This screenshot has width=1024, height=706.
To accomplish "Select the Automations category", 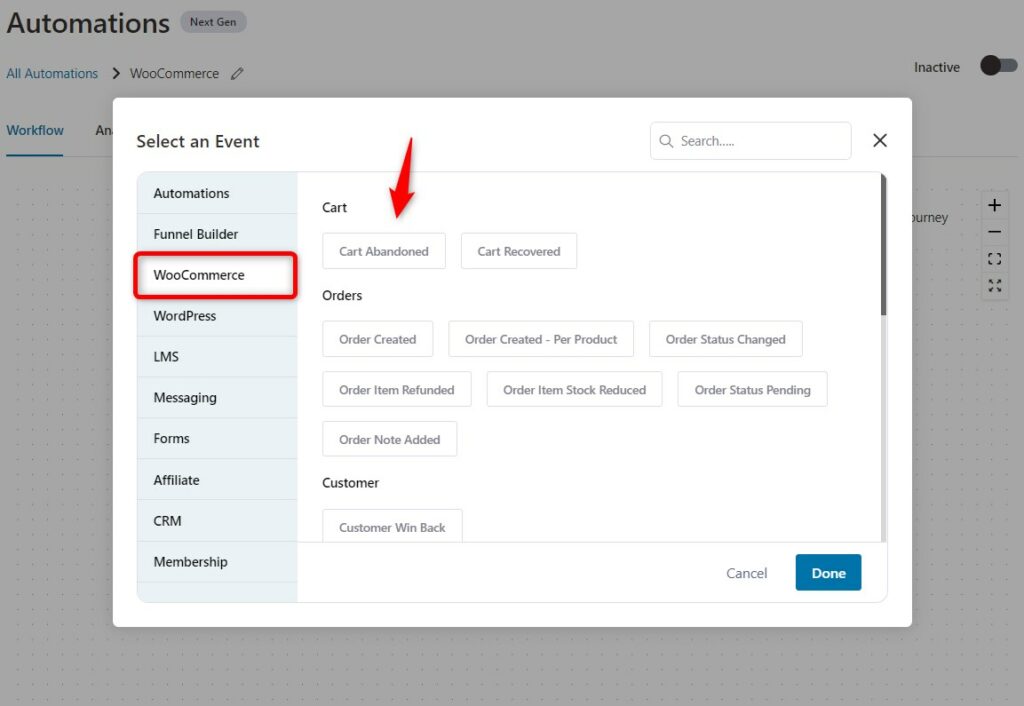I will 217,193.
